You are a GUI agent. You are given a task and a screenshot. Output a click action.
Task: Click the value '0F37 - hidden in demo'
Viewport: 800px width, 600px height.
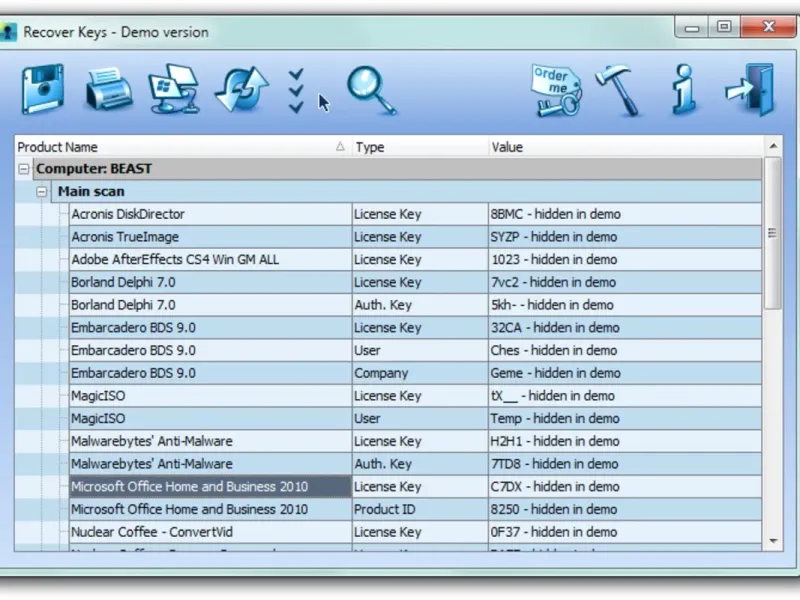coord(554,532)
